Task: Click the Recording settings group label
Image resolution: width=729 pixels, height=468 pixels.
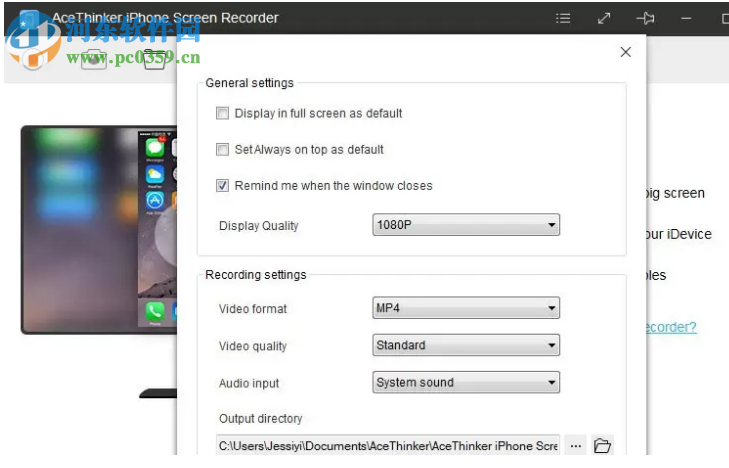Action: [256, 275]
